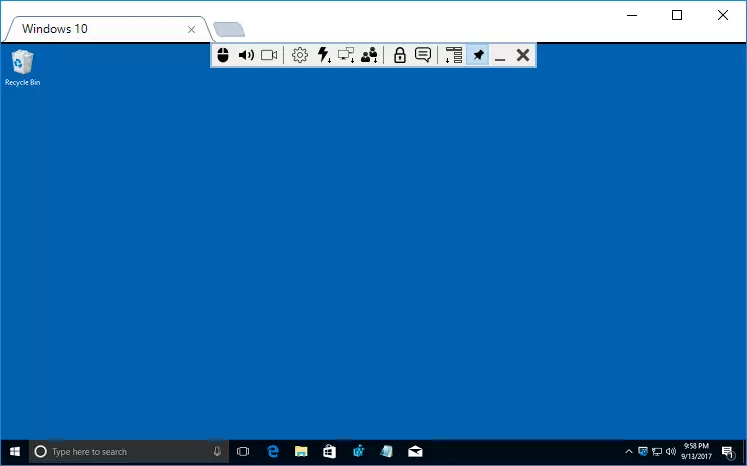Click the padlock lock icon

[400, 56]
